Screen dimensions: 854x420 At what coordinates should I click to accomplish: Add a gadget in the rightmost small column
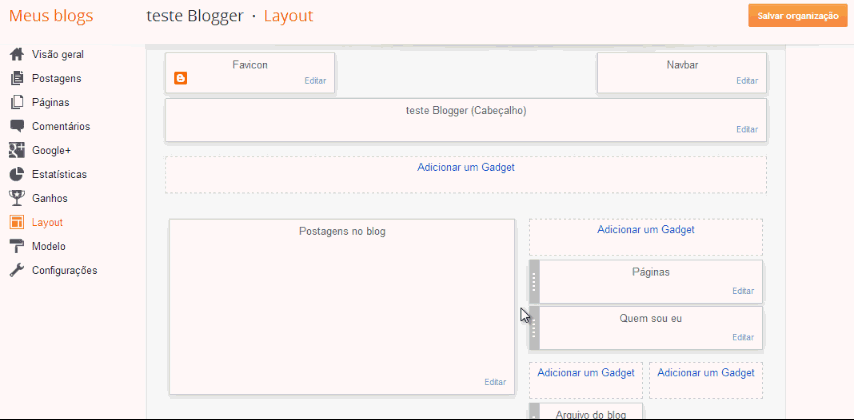click(x=706, y=373)
